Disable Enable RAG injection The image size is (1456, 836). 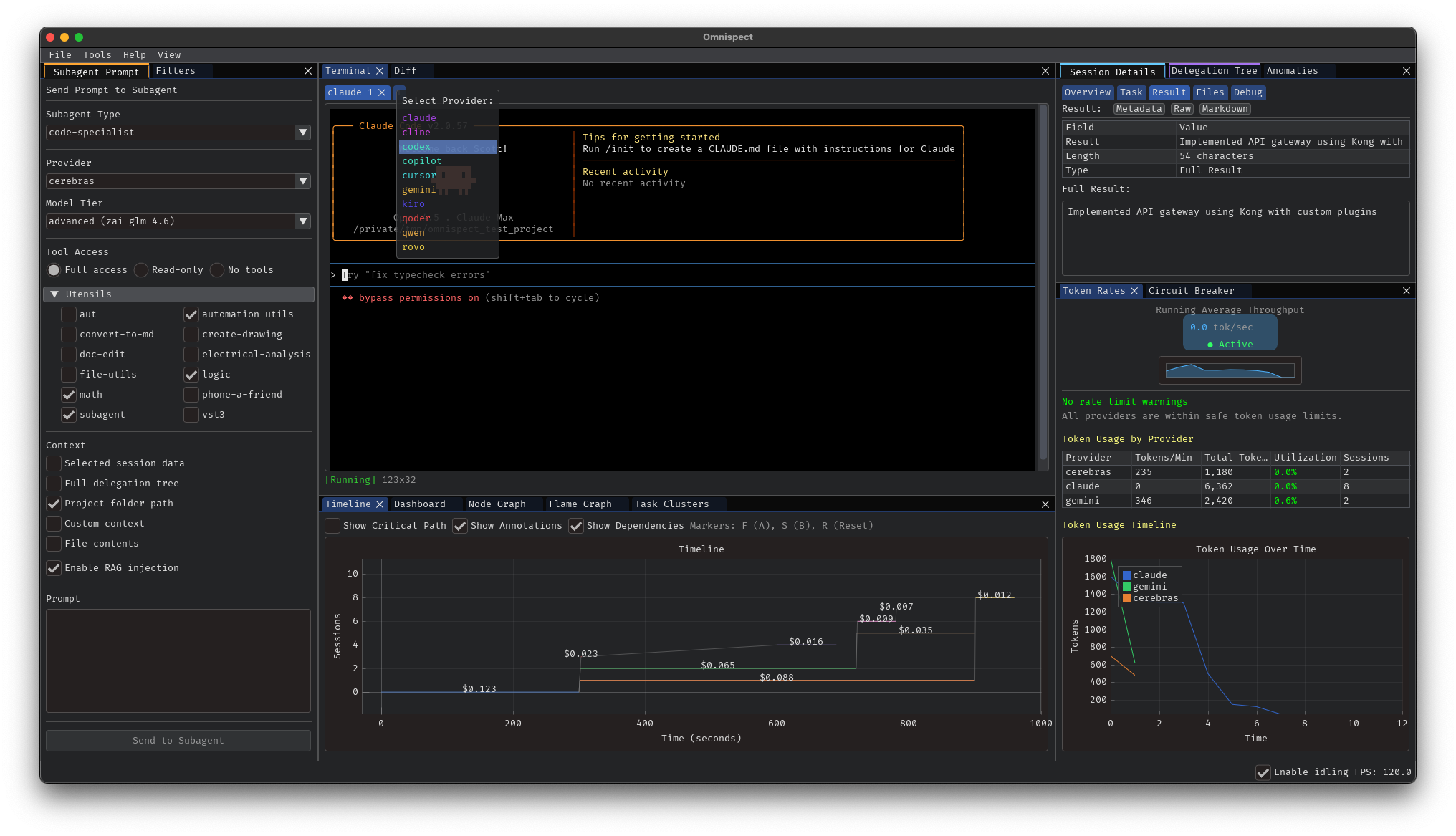click(x=54, y=568)
